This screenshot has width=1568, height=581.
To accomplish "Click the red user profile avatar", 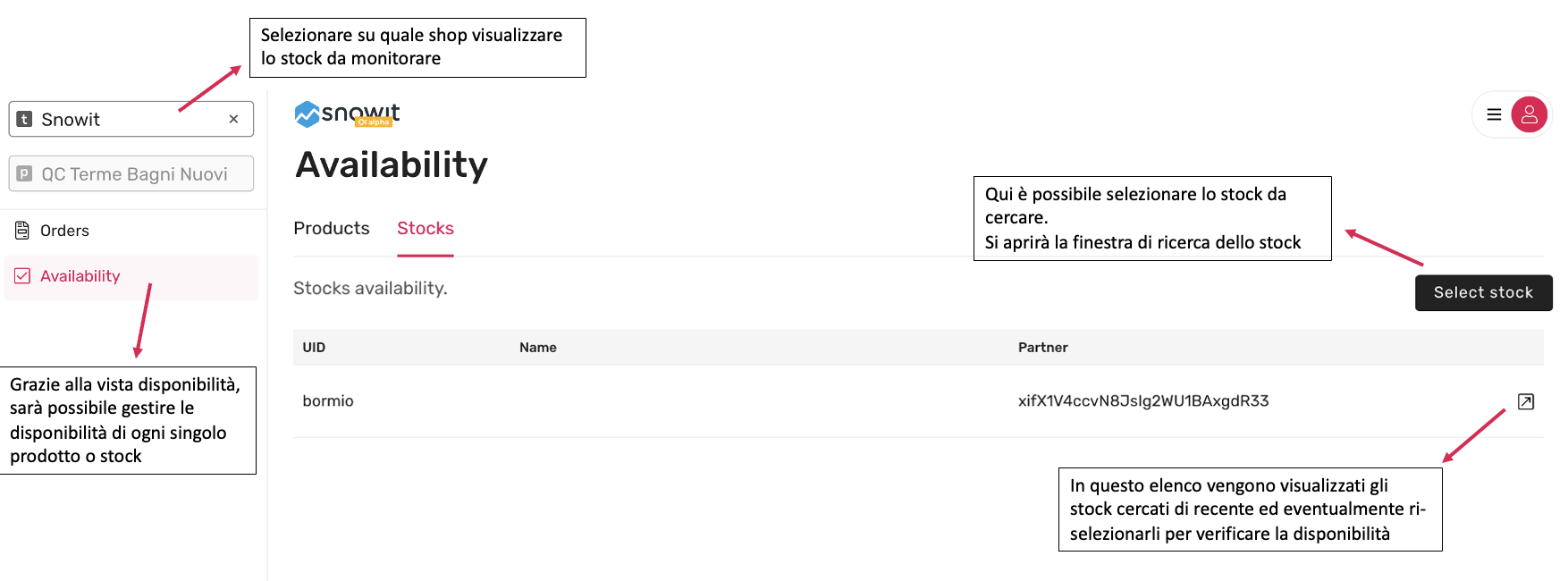I will [x=1530, y=114].
